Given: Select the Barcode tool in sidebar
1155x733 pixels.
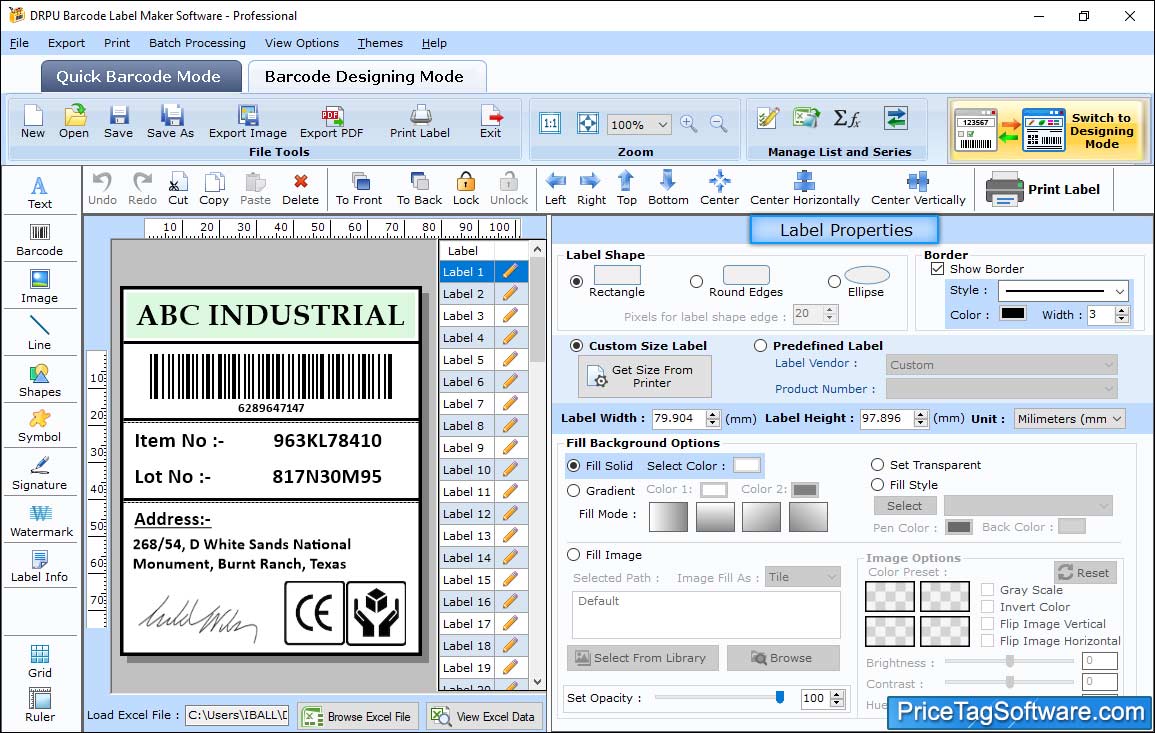Looking at the screenshot, I should pos(40,239).
